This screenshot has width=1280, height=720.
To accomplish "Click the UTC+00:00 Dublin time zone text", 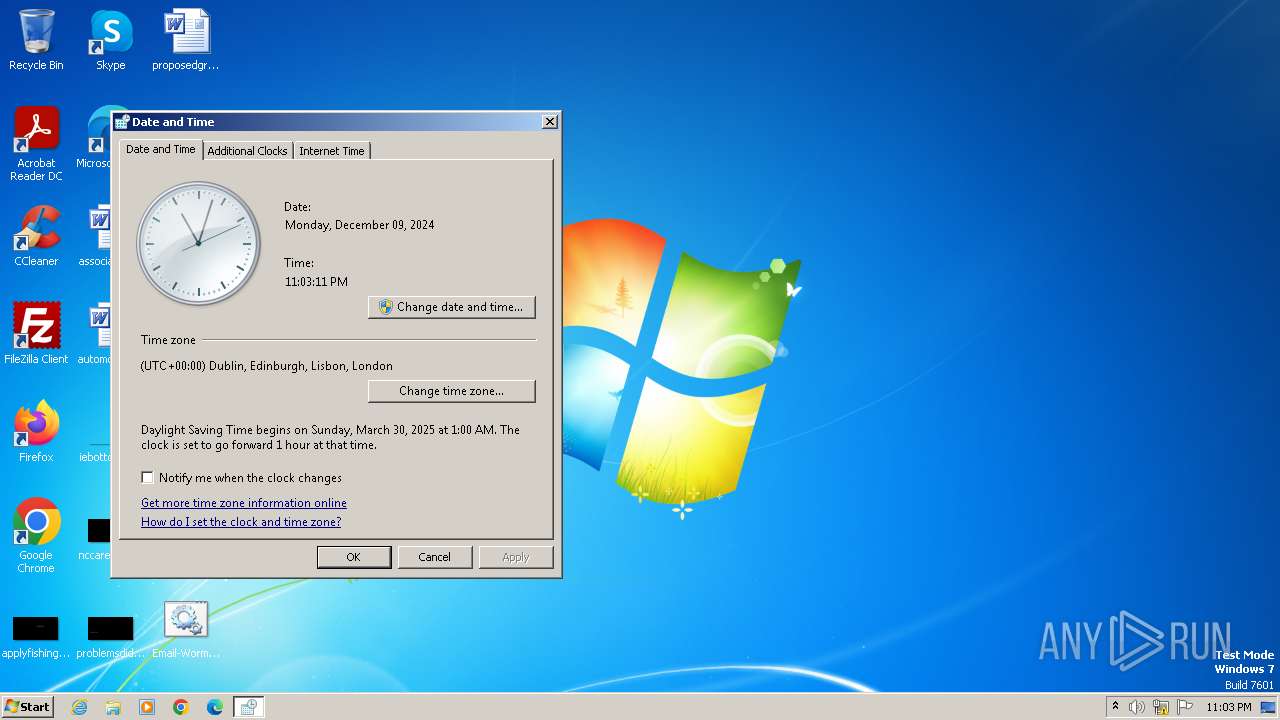I will click(267, 366).
